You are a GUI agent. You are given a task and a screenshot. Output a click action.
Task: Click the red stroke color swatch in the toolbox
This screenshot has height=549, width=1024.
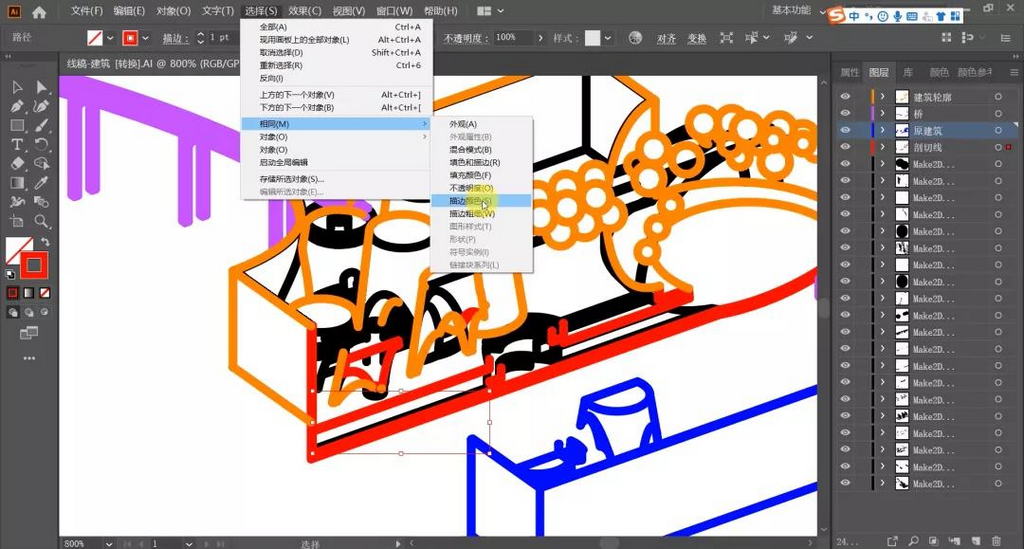click(x=35, y=266)
